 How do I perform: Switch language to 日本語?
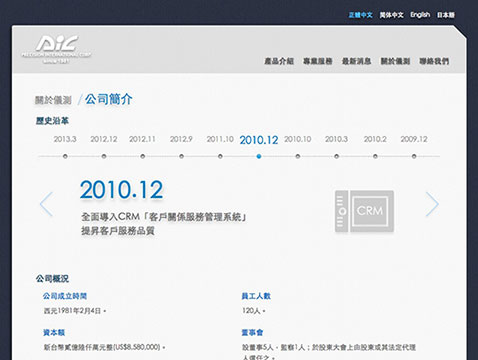pyautogui.click(x=446, y=15)
